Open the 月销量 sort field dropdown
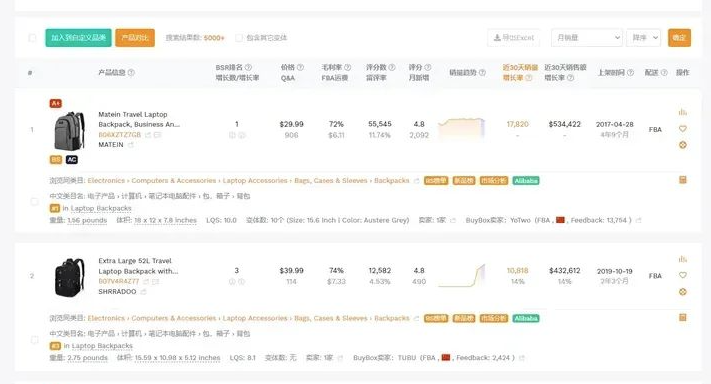Image resolution: width=711 pixels, height=384 pixels. click(587, 38)
